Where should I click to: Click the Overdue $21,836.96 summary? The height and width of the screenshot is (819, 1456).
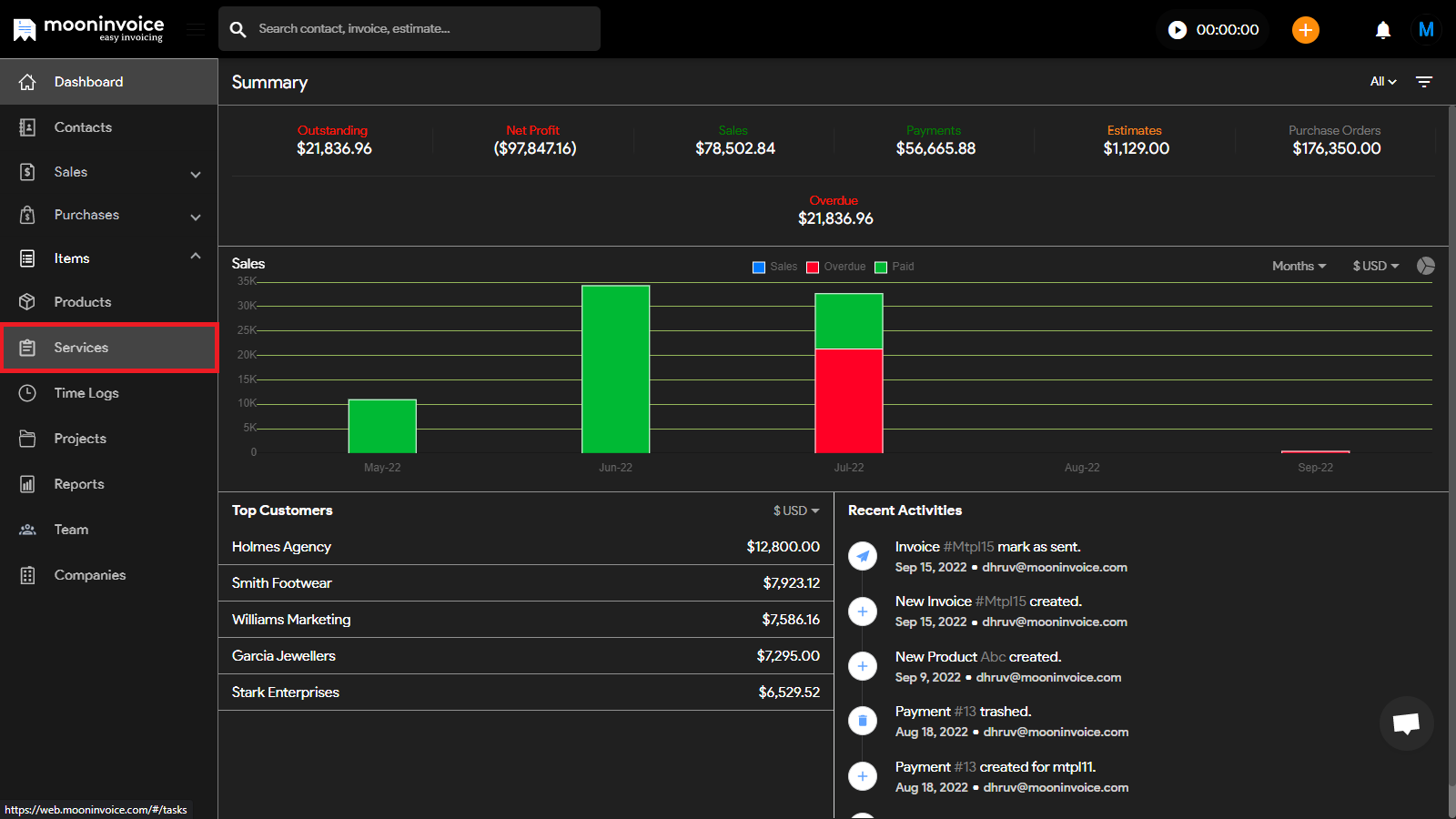click(x=835, y=210)
